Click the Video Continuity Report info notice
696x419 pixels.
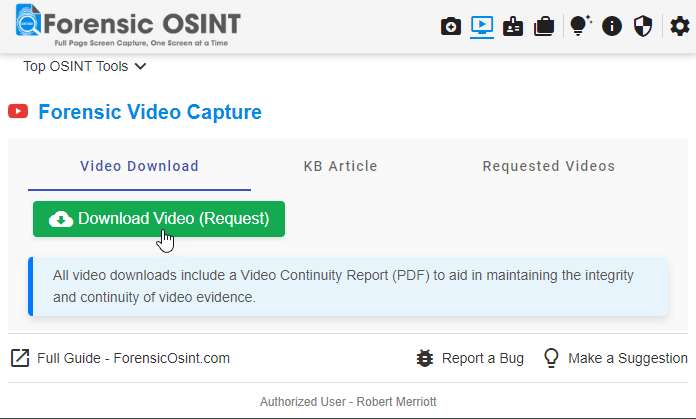[x=348, y=286]
